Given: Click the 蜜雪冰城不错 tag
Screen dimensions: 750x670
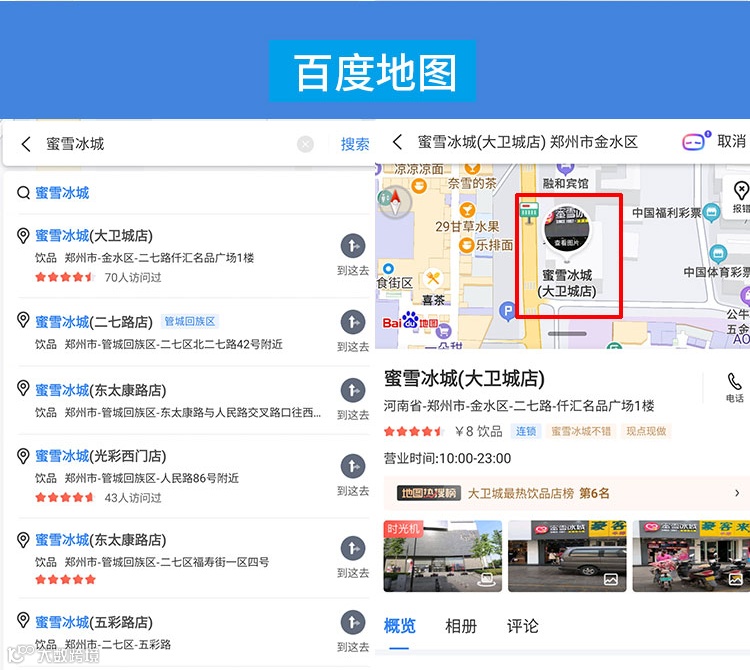Looking at the screenshot, I should point(581,431).
